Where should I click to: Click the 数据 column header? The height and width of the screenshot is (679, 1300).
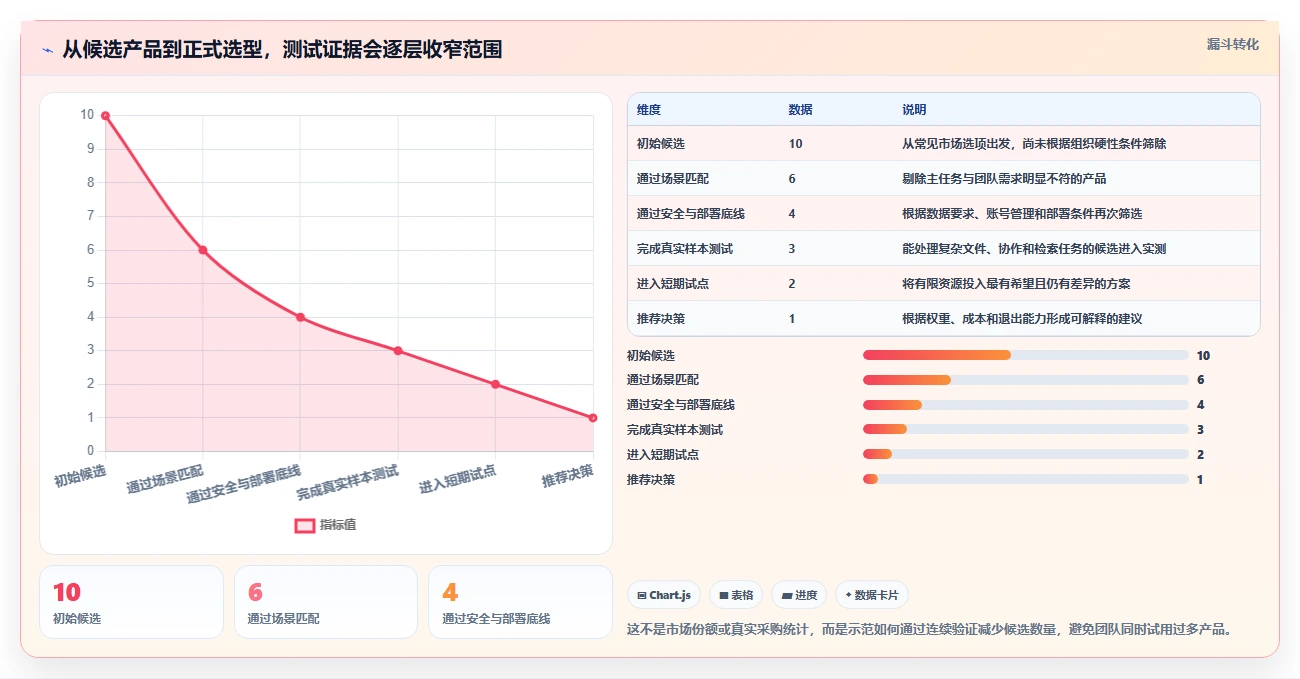[800, 110]
